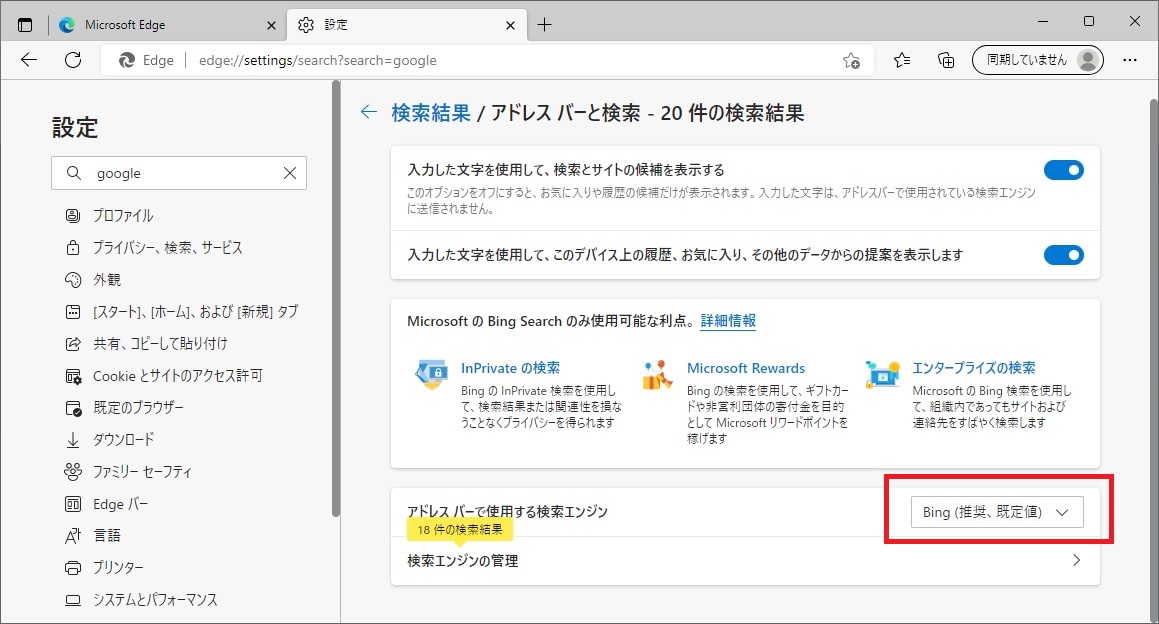
Task: Open [スタート]、[ホーム]、および [新規] タブ section
Action: tap(195, 312)
